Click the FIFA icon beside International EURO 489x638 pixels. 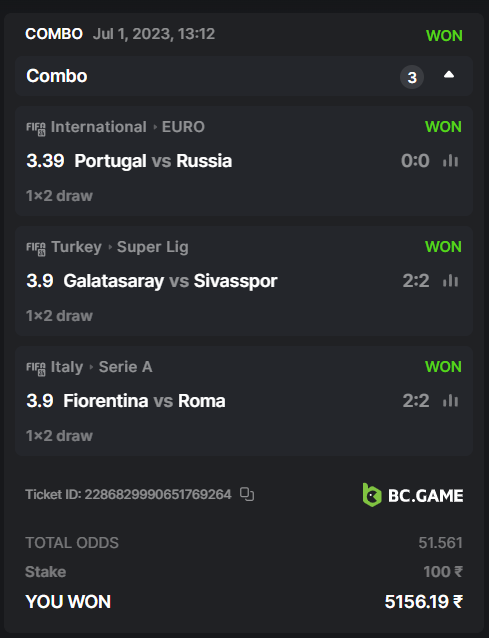pyautogui.click(x=36, y=128)
